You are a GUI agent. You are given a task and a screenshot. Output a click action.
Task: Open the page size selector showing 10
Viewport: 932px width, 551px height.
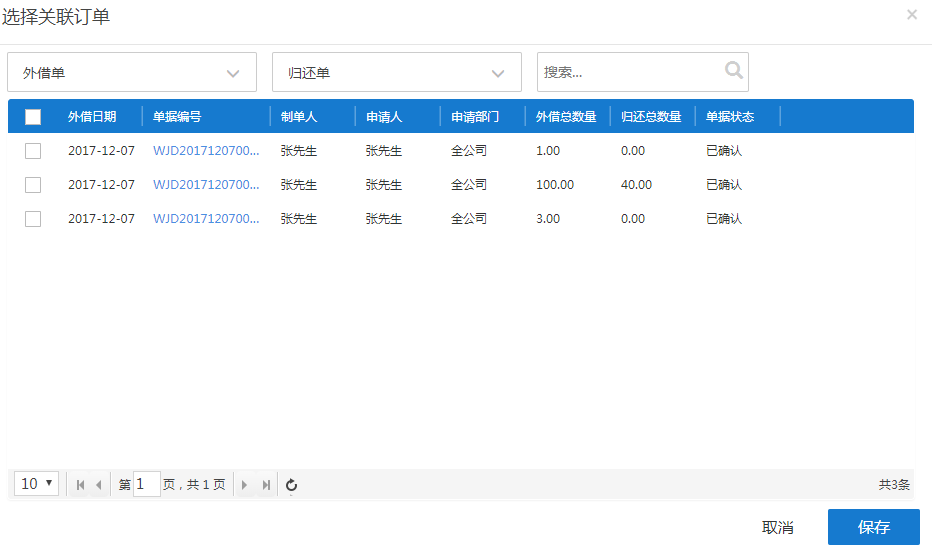point(37,484)
